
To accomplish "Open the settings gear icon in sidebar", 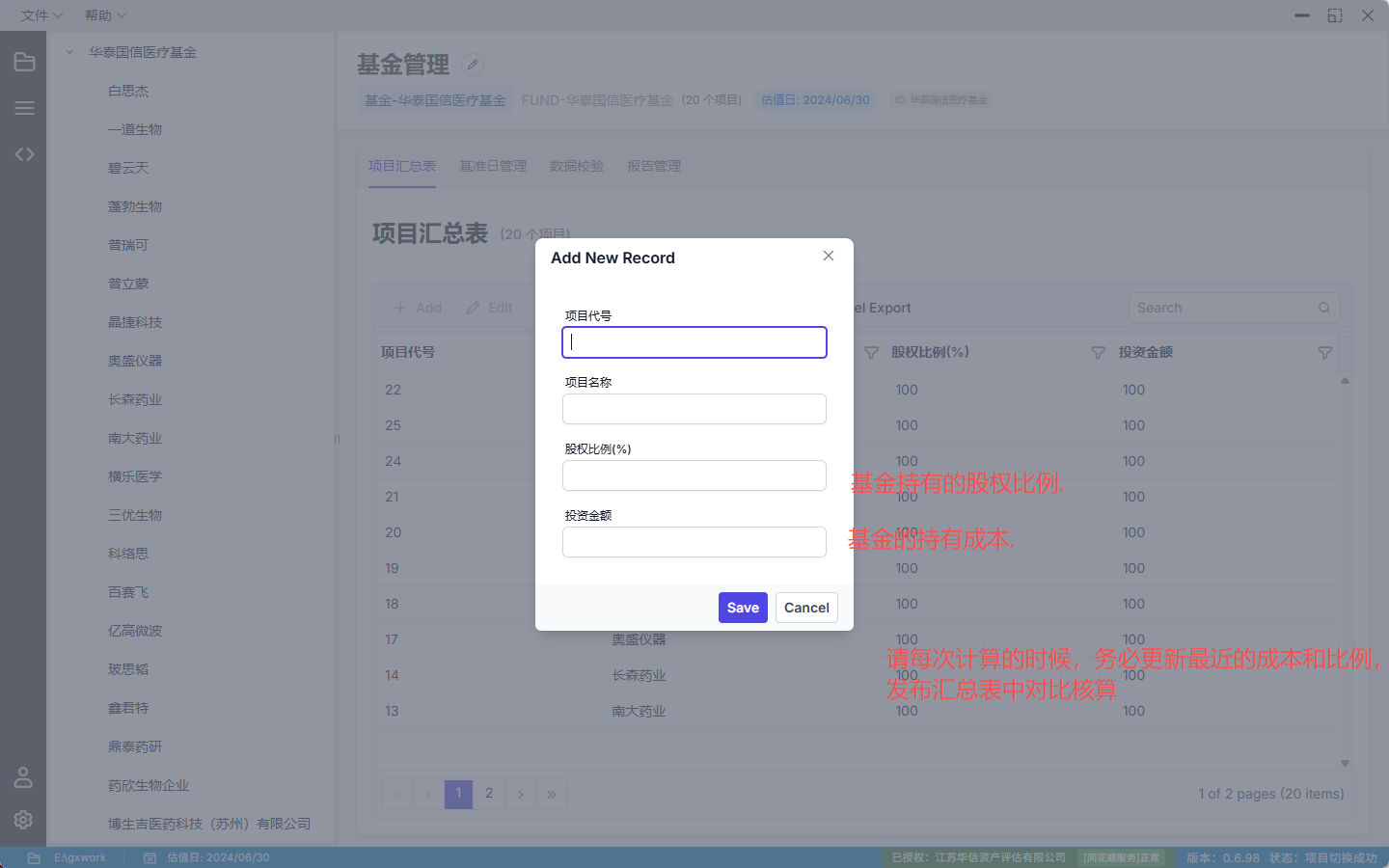I will (x=23, y=820).
